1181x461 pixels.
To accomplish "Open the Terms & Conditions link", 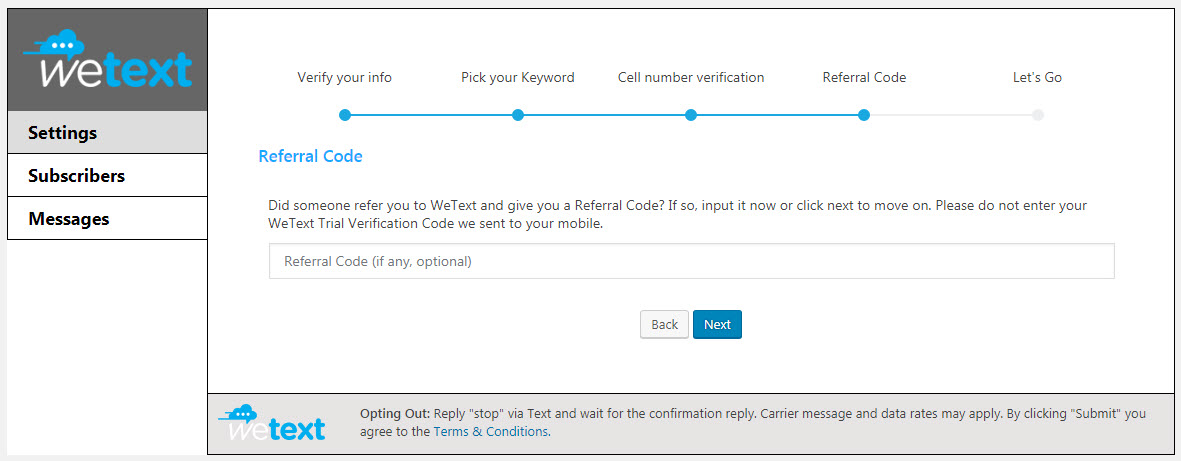I will pos(491,432).
